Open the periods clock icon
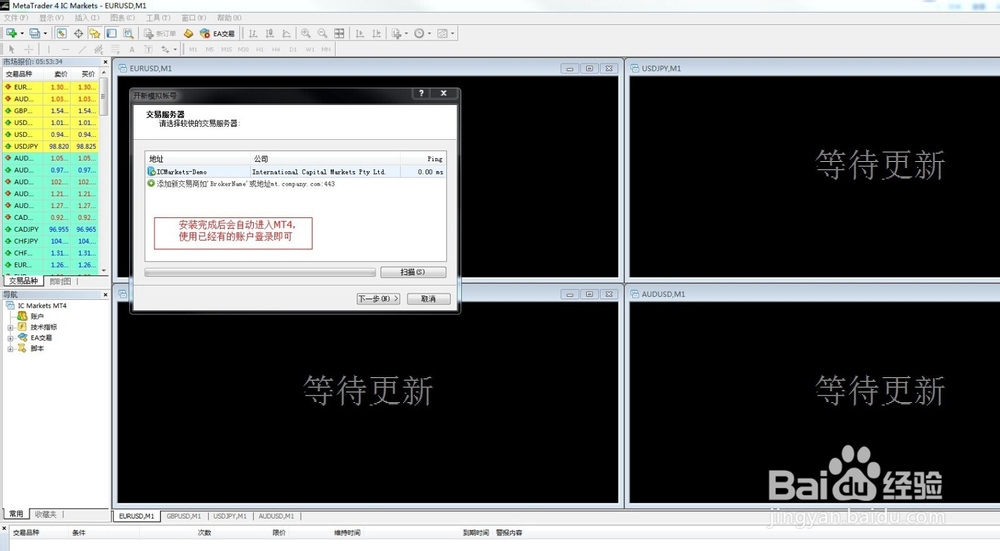 [419, 33]
